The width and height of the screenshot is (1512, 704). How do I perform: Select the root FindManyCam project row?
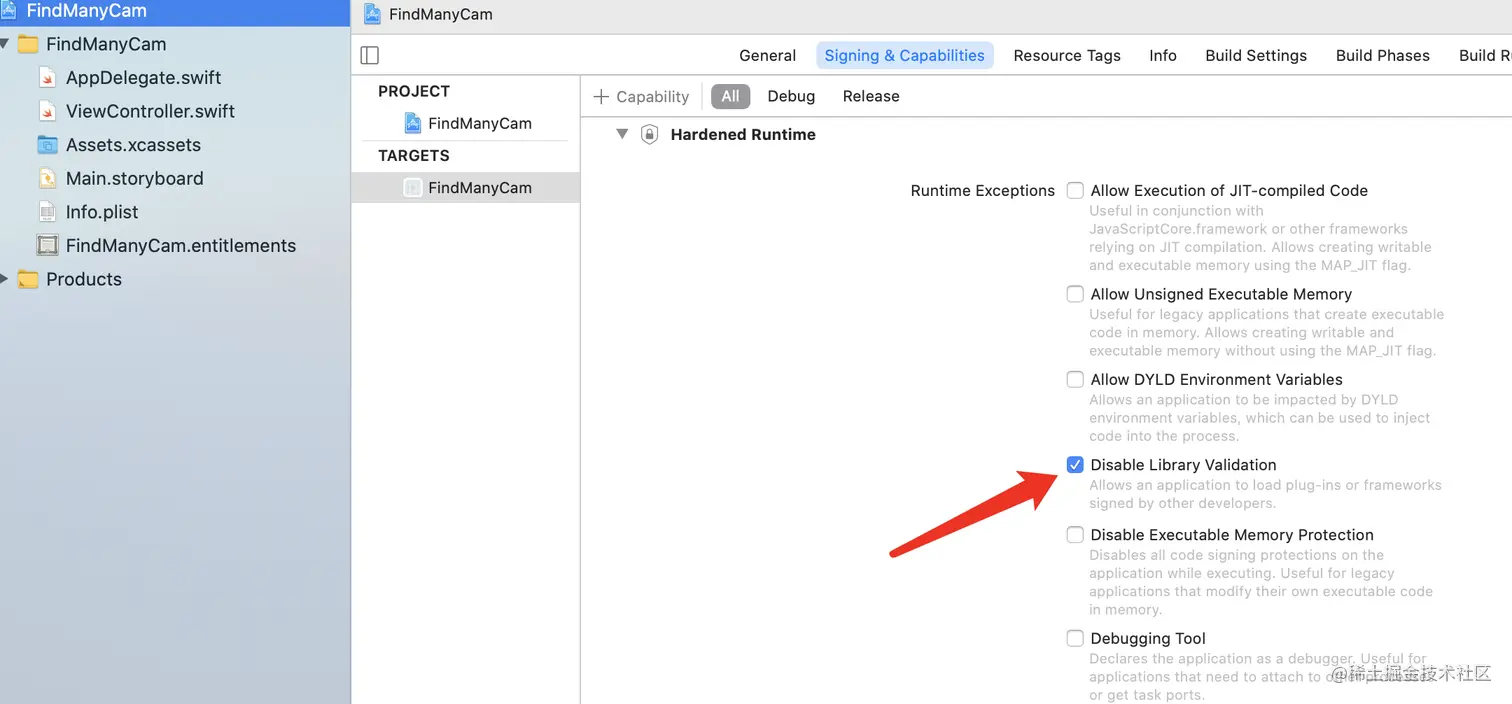[175, 11]
